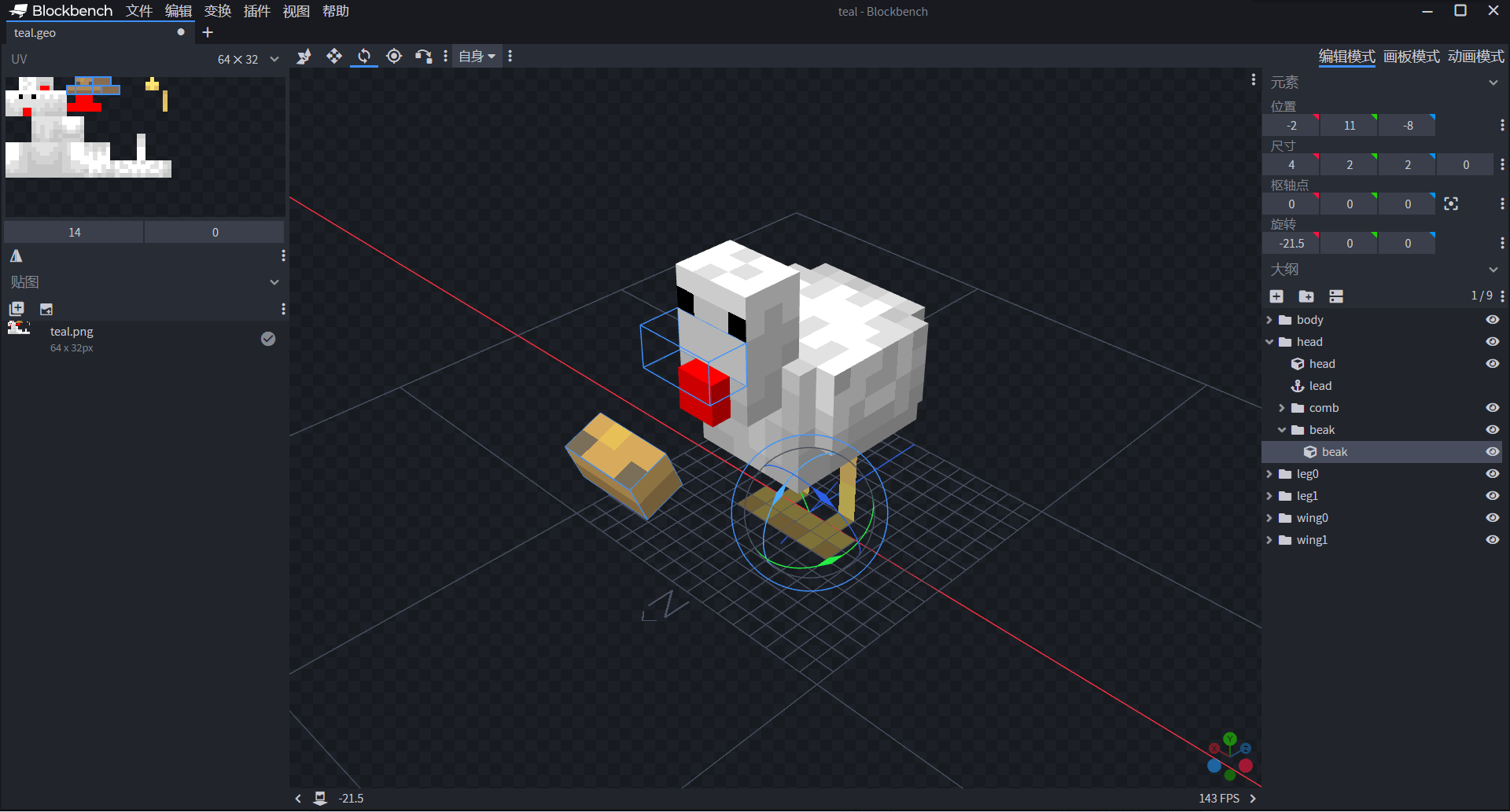1510x812 pixels.
Task: Open the 文件 menu
Action: 139,11
